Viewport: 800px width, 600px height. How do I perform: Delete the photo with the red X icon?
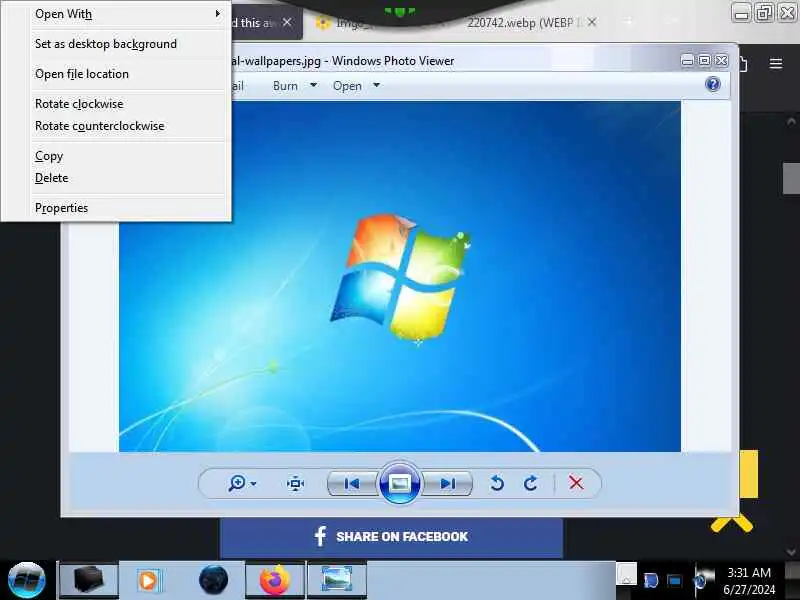(x=576, y=483)
